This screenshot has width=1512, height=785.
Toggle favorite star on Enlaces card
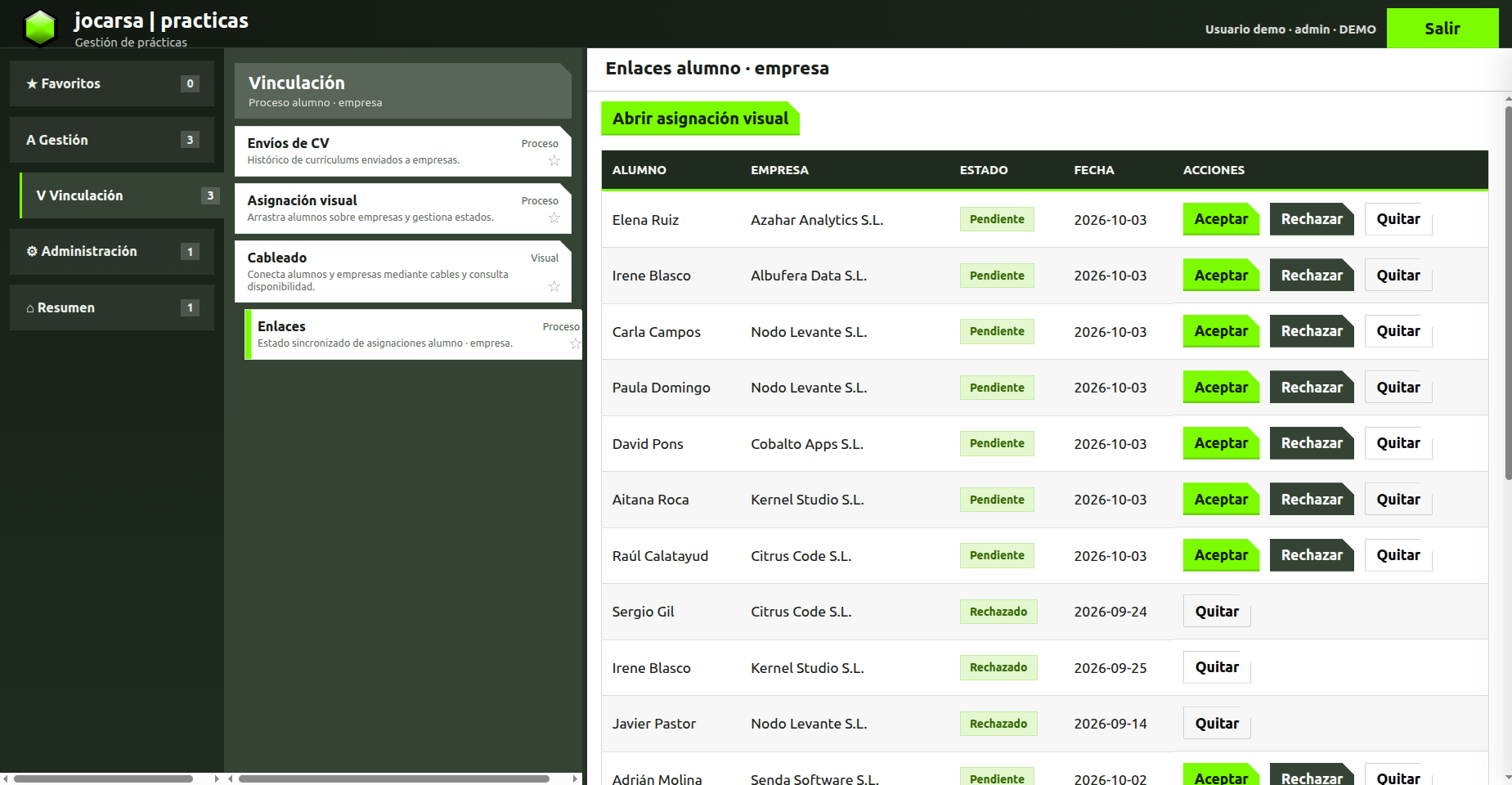[575, 343]
